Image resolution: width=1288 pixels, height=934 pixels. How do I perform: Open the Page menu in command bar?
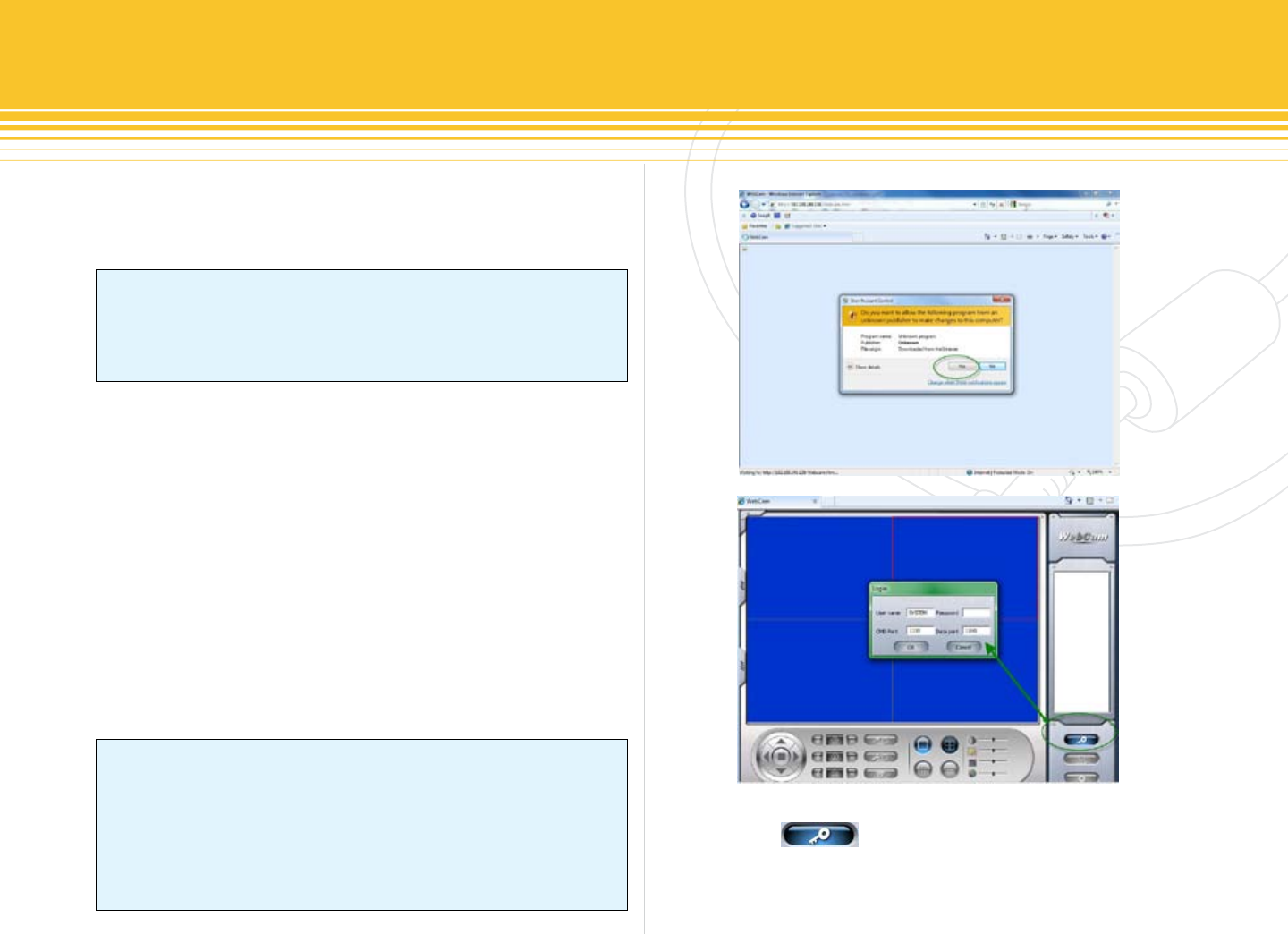[x=1048, y=237]
